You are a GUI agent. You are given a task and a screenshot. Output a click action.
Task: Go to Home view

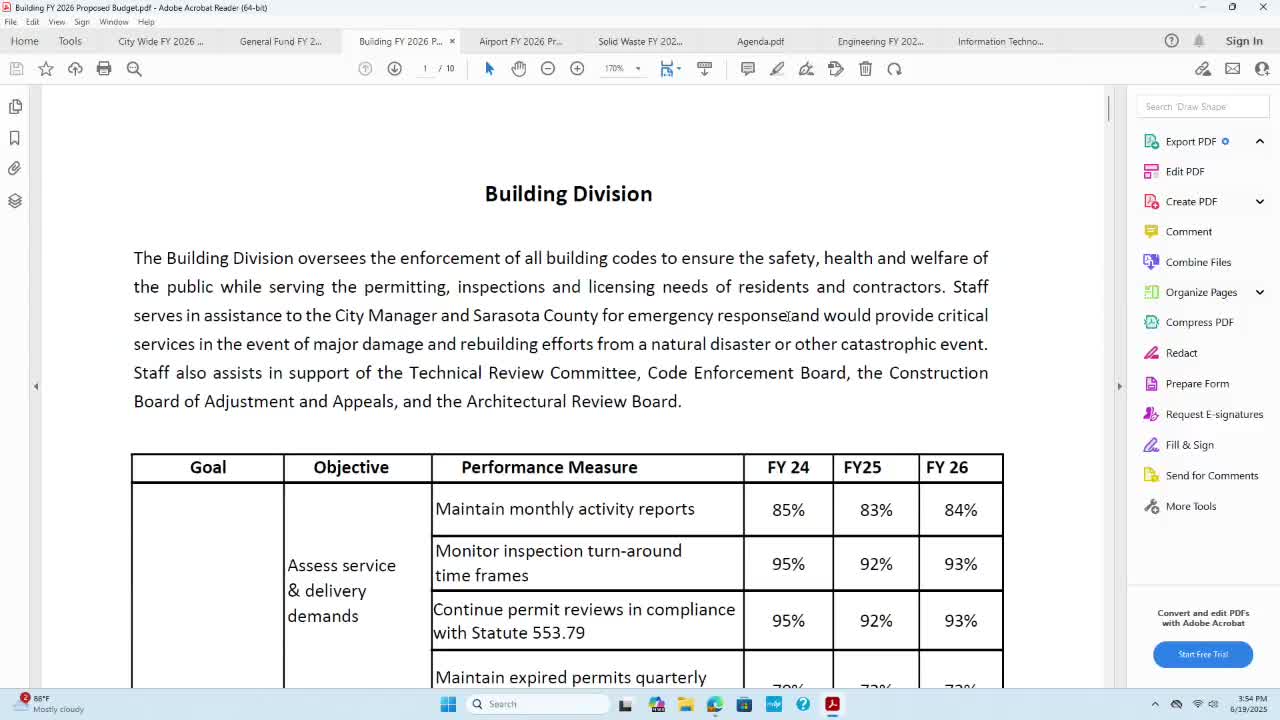(x=25, y=41)
